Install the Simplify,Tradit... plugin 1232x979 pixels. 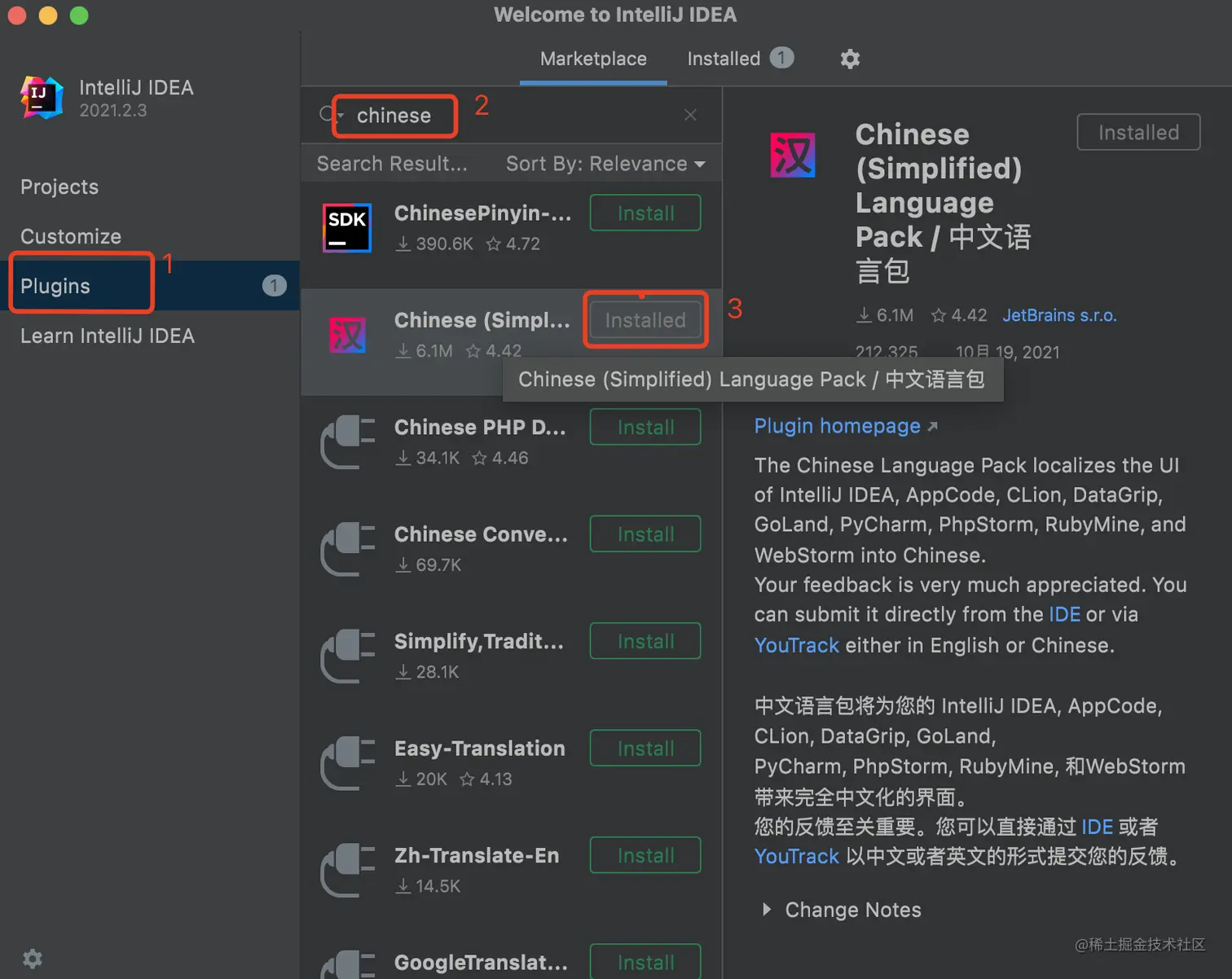pos(645,641)
